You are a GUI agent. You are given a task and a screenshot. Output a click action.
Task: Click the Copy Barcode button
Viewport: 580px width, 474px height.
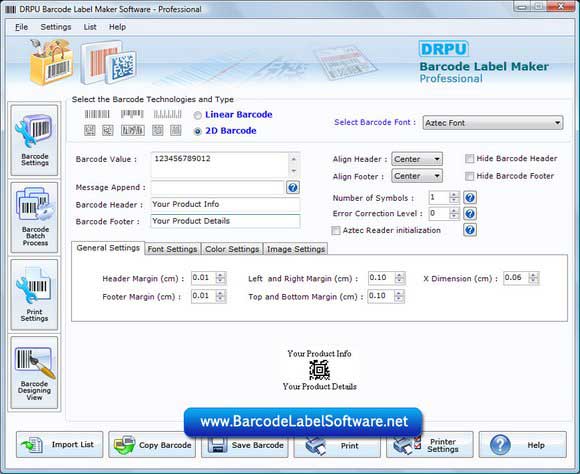(152, 445)
